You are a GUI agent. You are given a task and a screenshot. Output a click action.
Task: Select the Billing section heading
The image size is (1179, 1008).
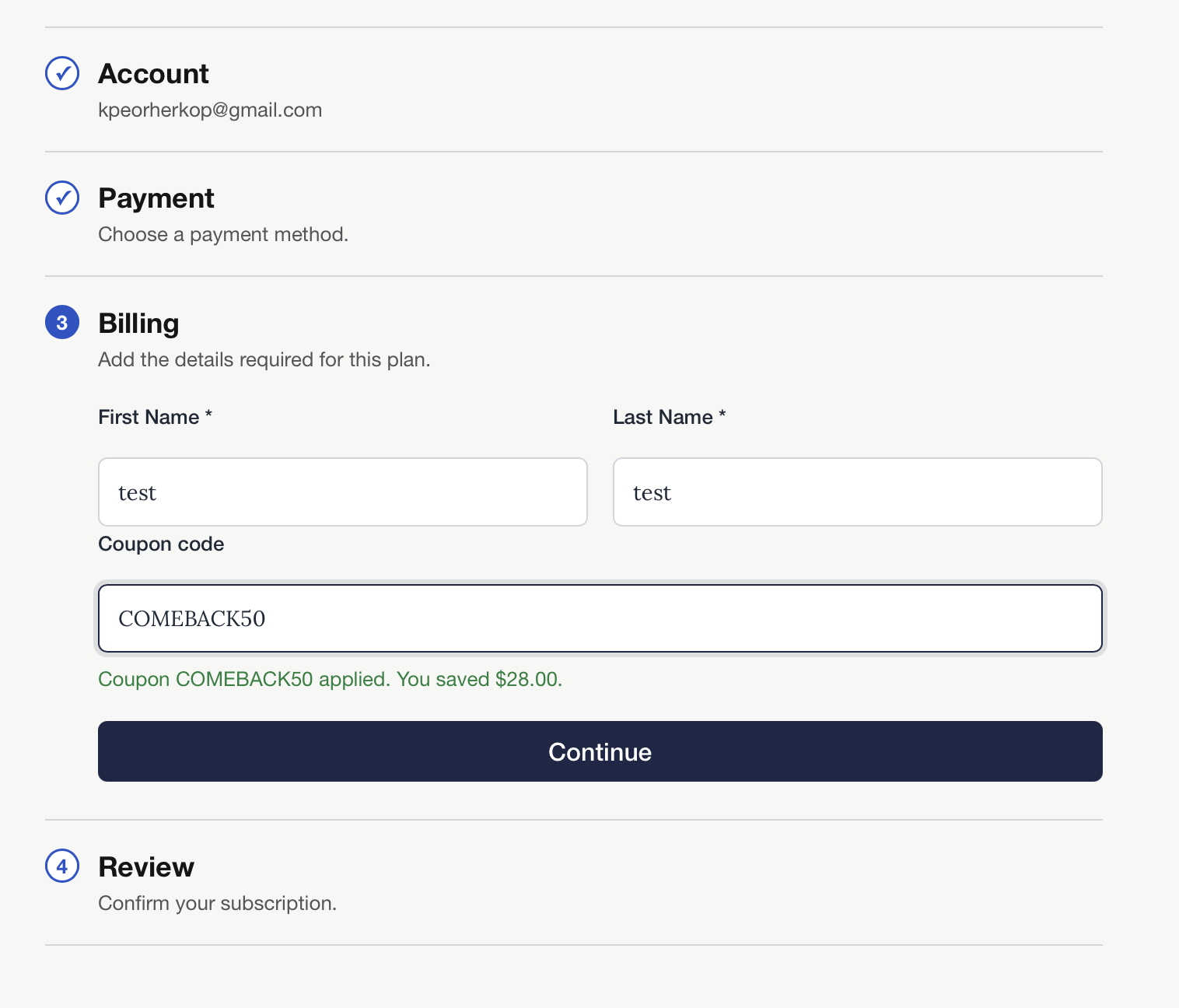pos(138,323)
